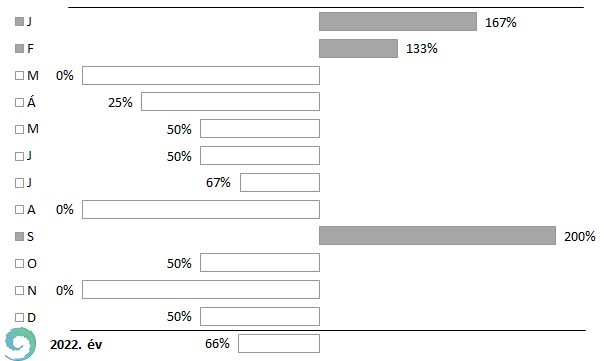
Task: Click the gray legend square beside first J
Action: tap(19, 22)
